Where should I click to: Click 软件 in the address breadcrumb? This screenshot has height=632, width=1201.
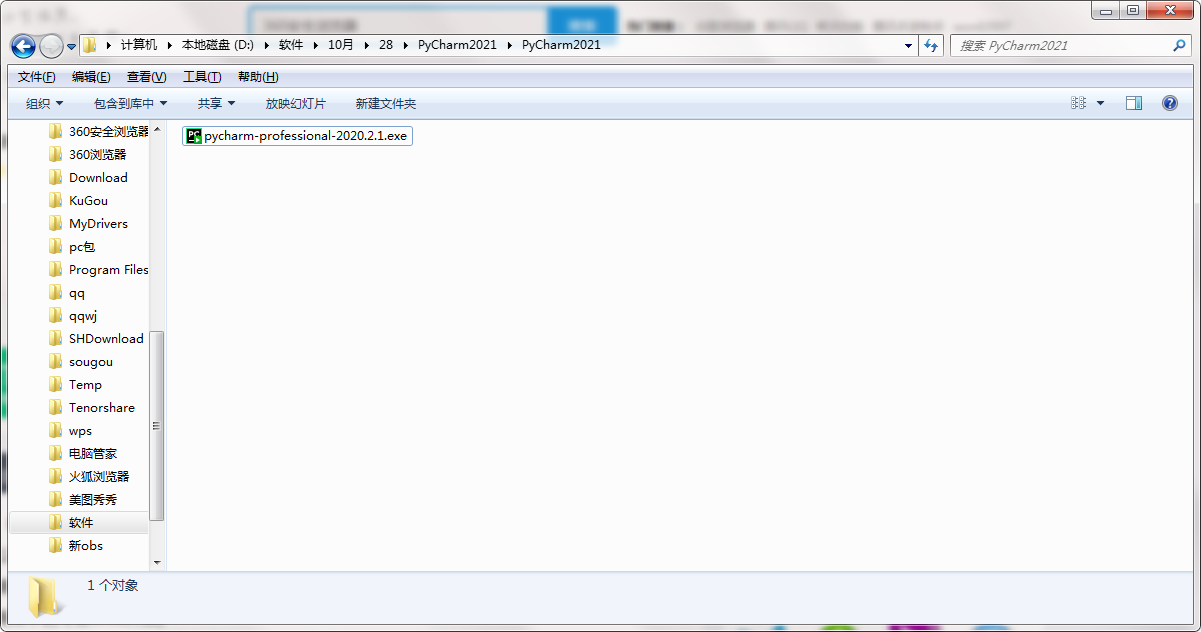point(291,45)
